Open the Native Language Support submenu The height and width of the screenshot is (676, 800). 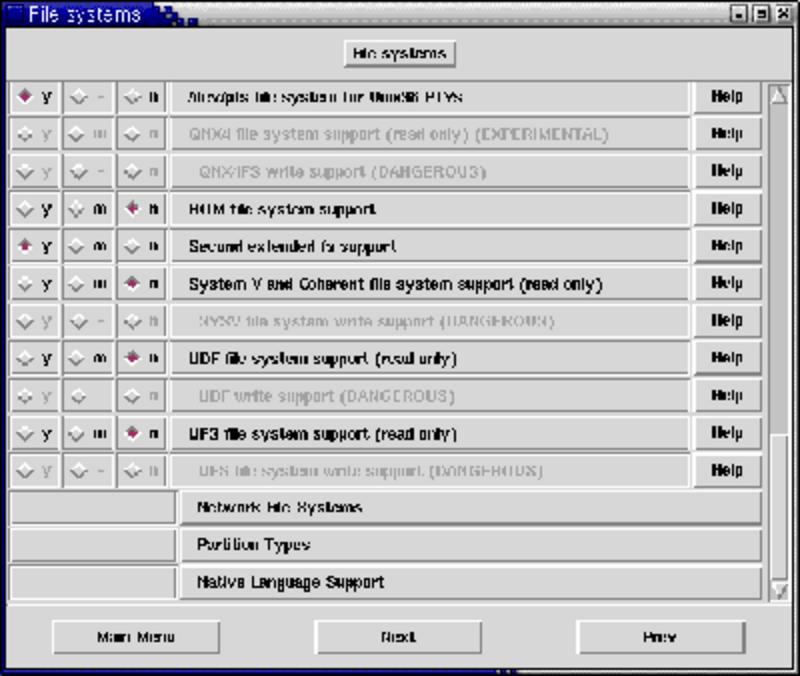(x=470, y=582)
